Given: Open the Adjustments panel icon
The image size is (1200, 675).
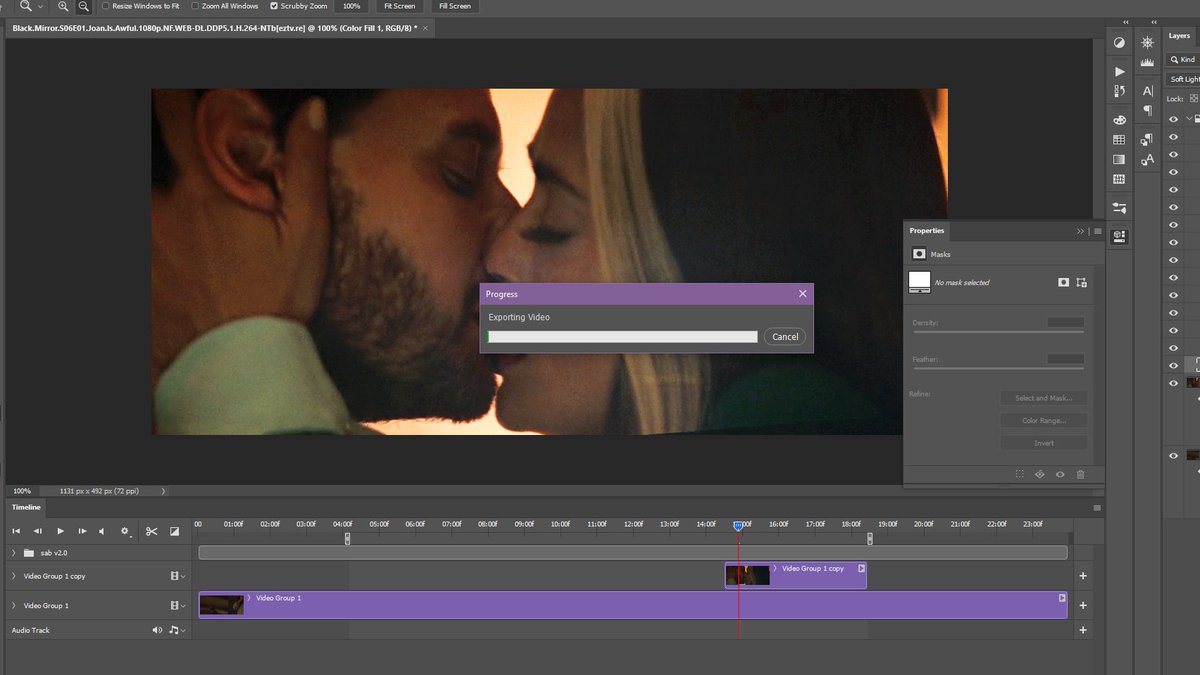Looking at the screenshot, I should [x=1119, y=43].
